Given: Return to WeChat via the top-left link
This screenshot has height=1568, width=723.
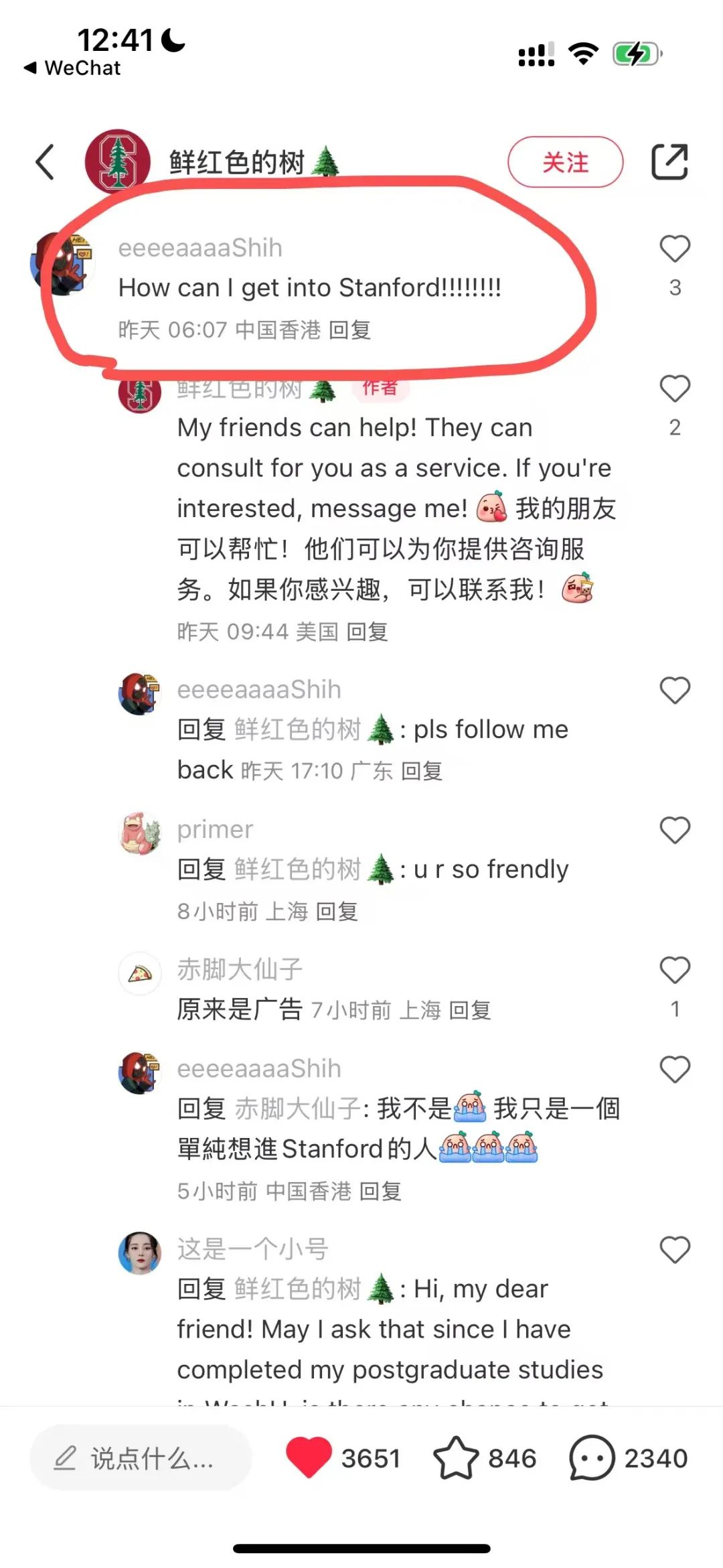Looking at the screenshot, I should (72, 68).
